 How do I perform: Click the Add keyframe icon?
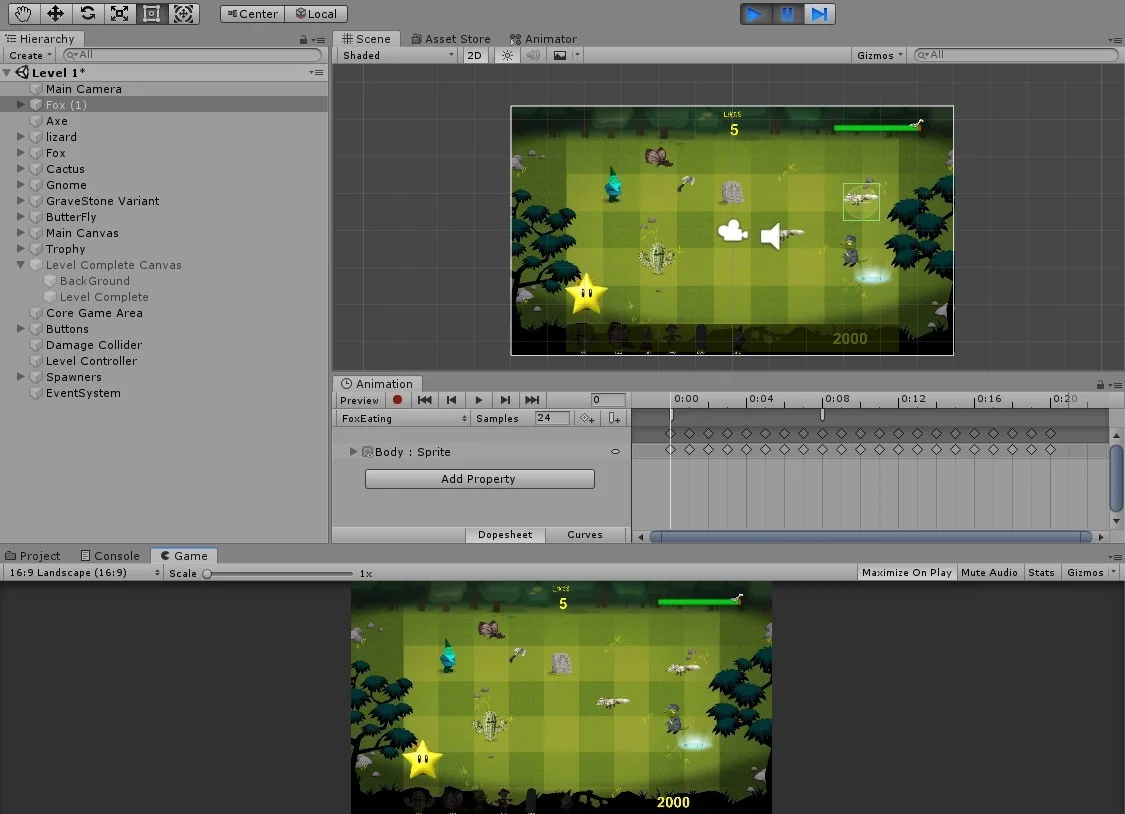coord(587,418)
